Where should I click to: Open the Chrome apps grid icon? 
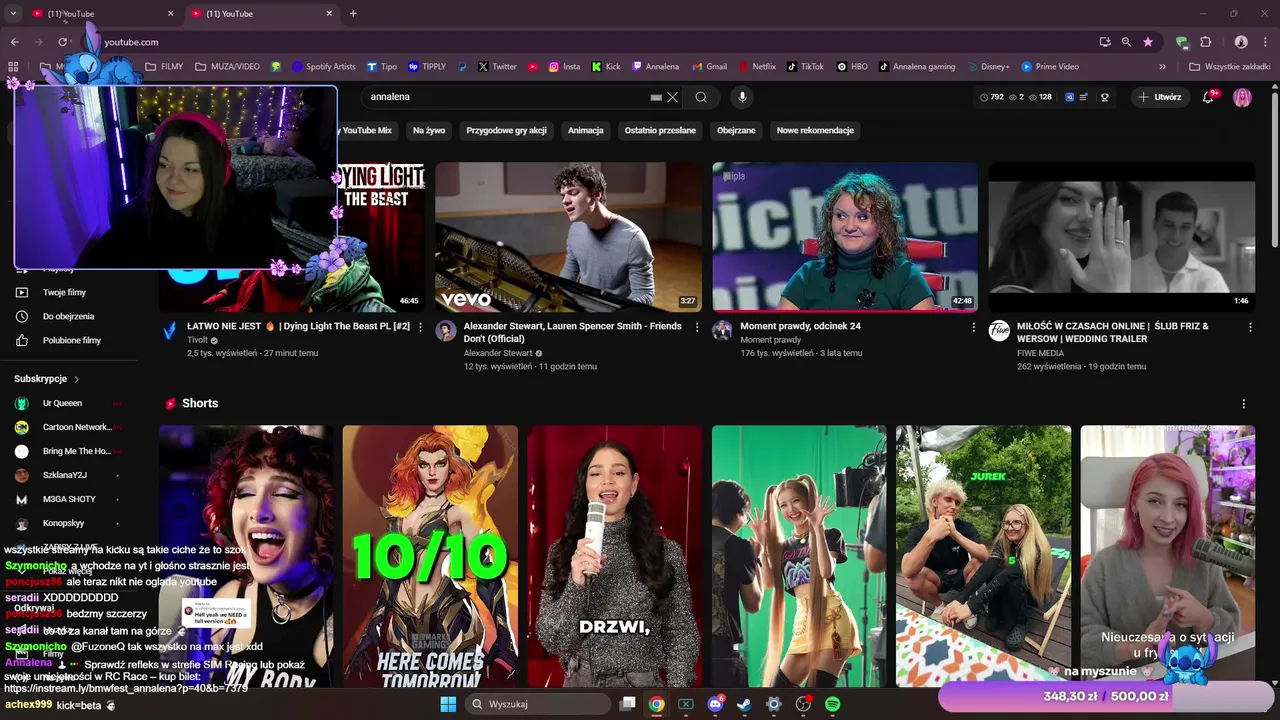pyautogui.click(x=13, y=67)
